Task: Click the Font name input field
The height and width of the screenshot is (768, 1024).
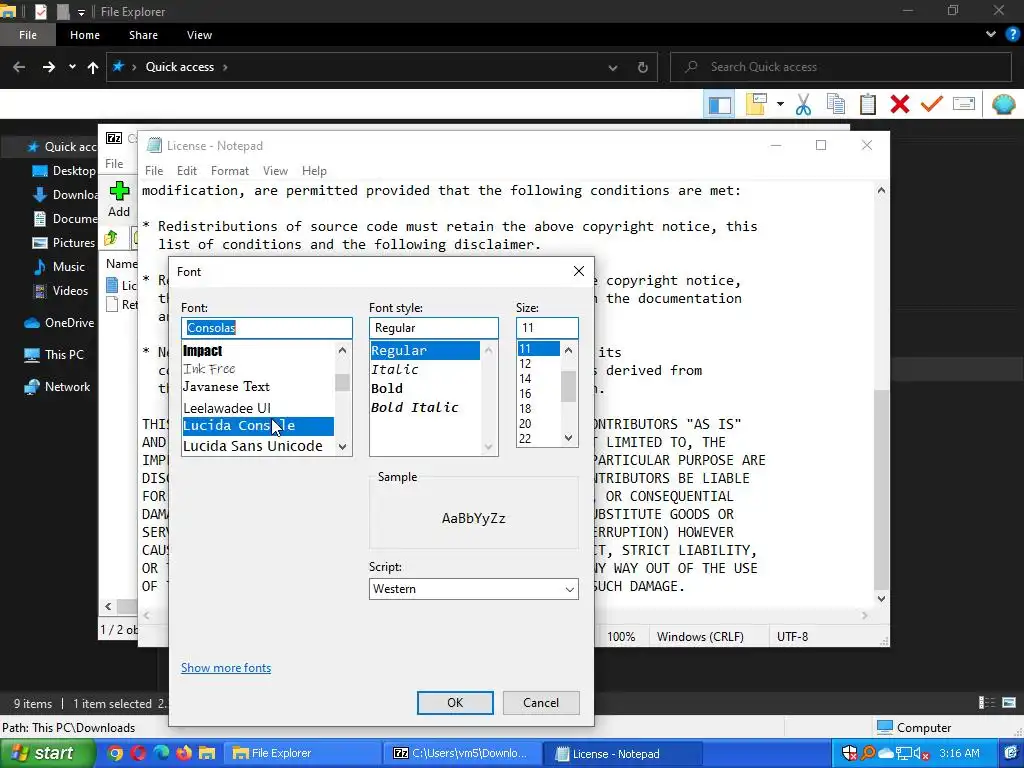Action: pyautogui.click(x=266, y=328)
